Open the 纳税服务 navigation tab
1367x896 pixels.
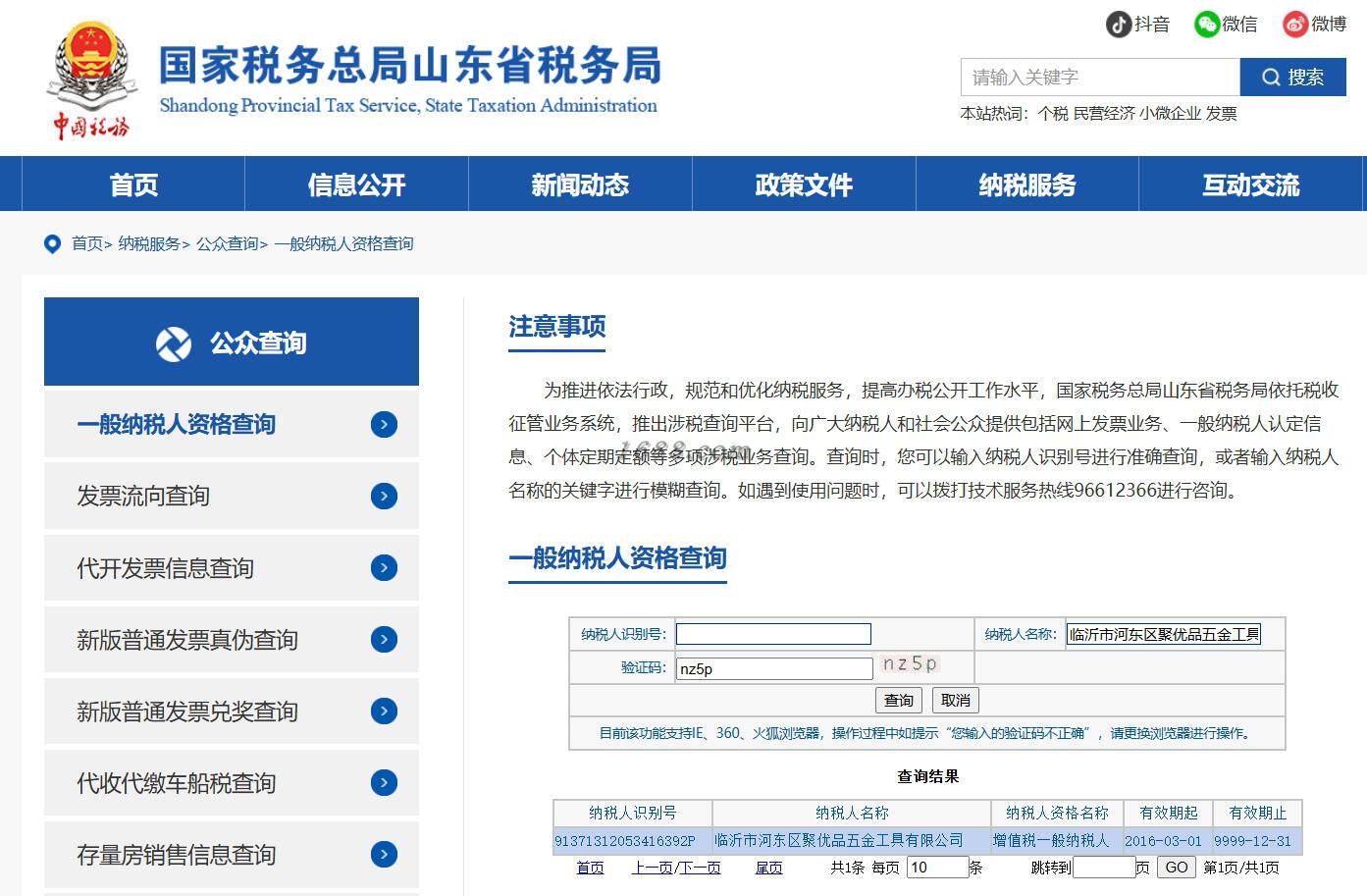1027,184
